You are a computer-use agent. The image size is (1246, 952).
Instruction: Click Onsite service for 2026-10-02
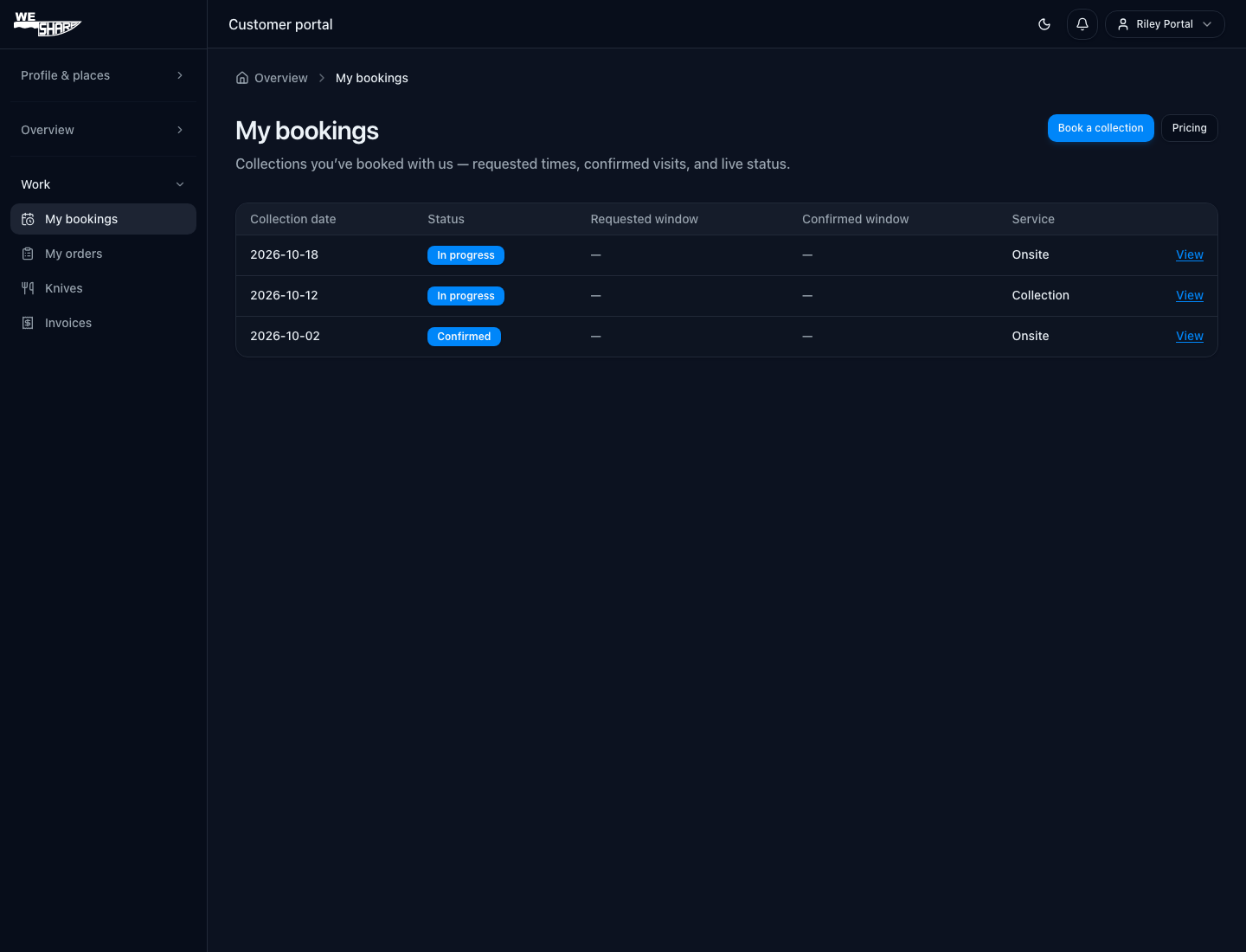pos(1031,336)
